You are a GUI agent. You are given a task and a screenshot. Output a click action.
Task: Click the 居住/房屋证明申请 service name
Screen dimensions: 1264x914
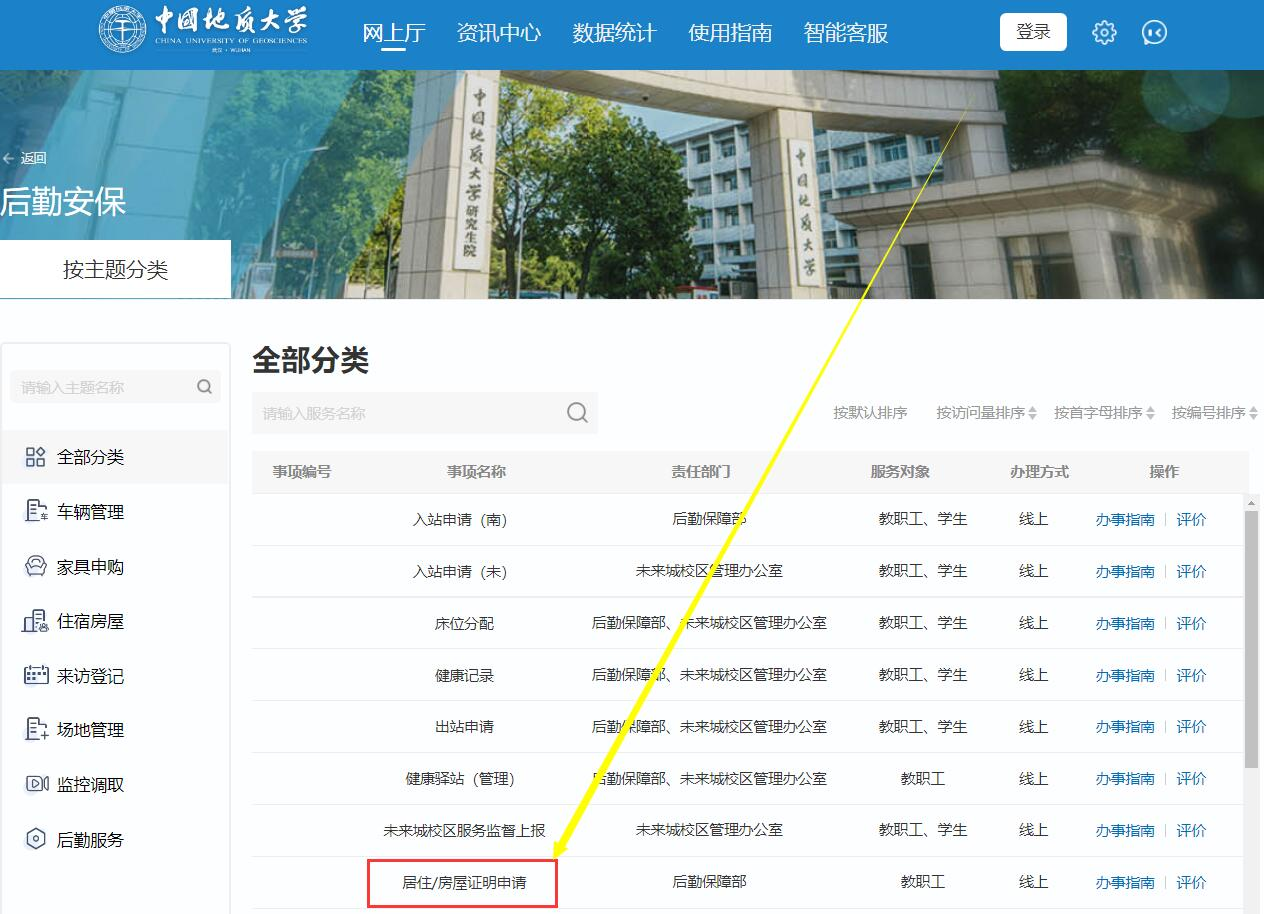pyautogui.click(x=464, y=883)
